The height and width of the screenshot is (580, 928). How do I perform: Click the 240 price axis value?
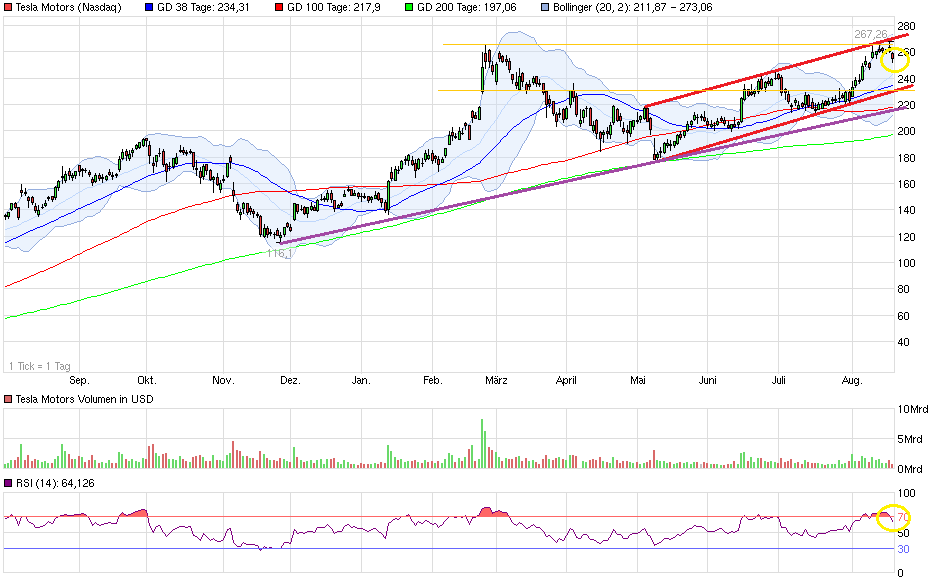(907, 79)
